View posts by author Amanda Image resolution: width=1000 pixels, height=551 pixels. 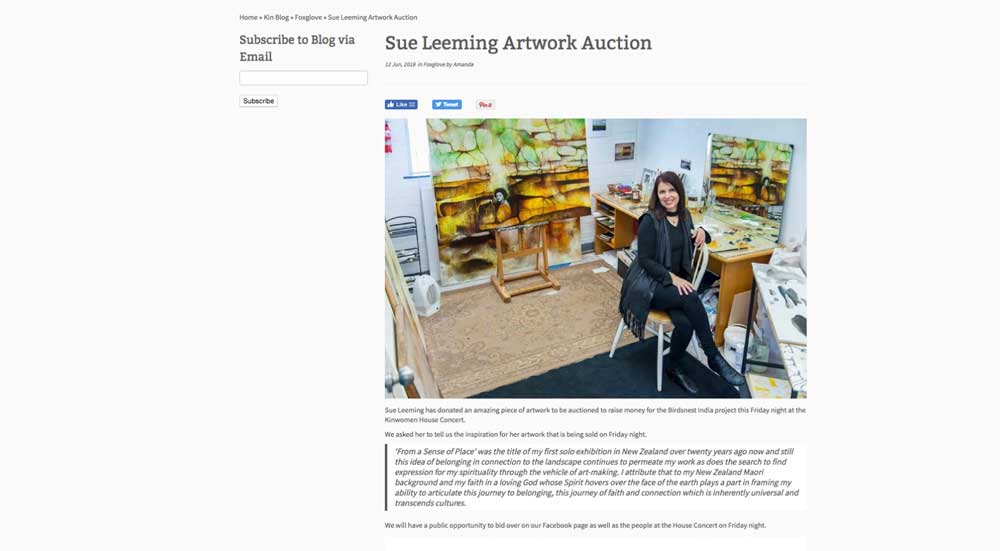464,64
